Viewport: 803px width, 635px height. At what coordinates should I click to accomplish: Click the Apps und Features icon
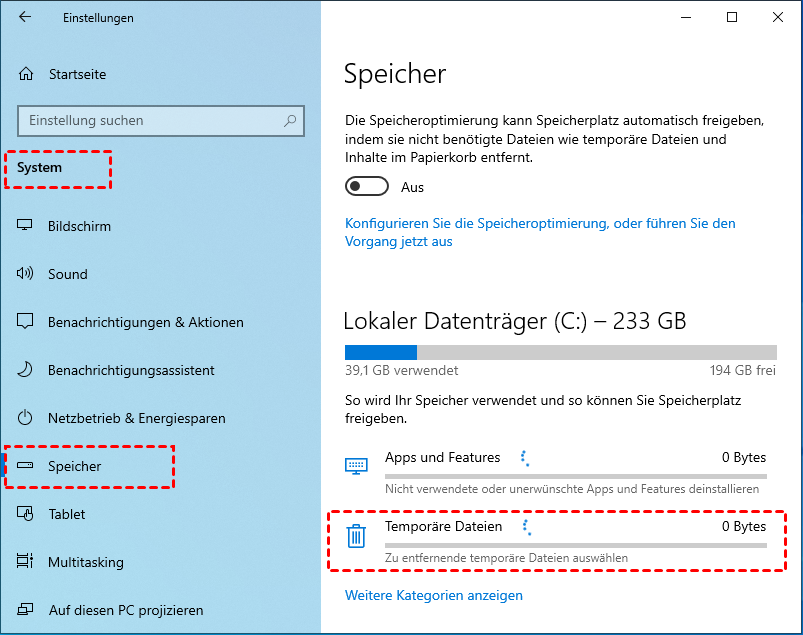coord(356,466)
